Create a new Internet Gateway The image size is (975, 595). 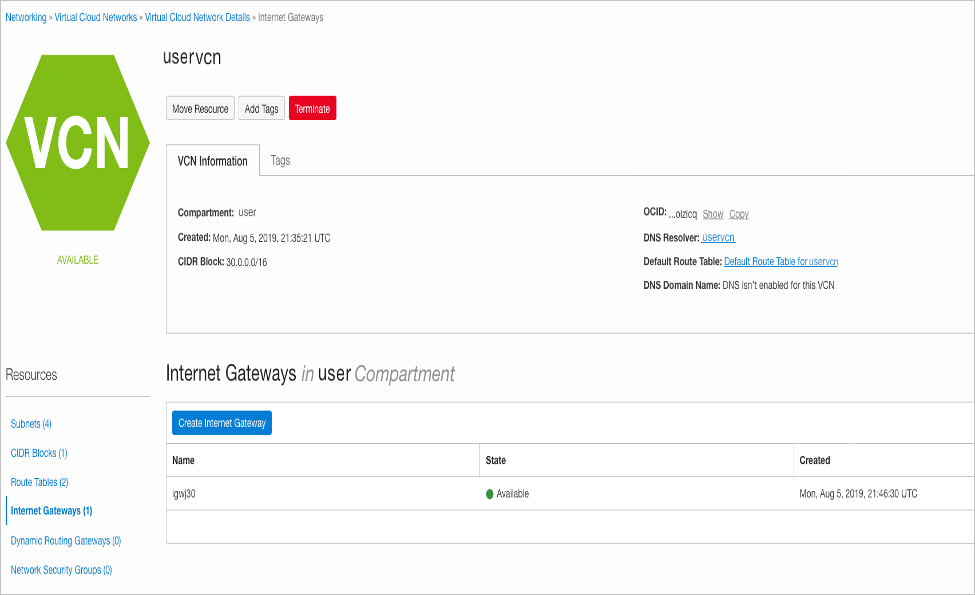click(222, 423)
